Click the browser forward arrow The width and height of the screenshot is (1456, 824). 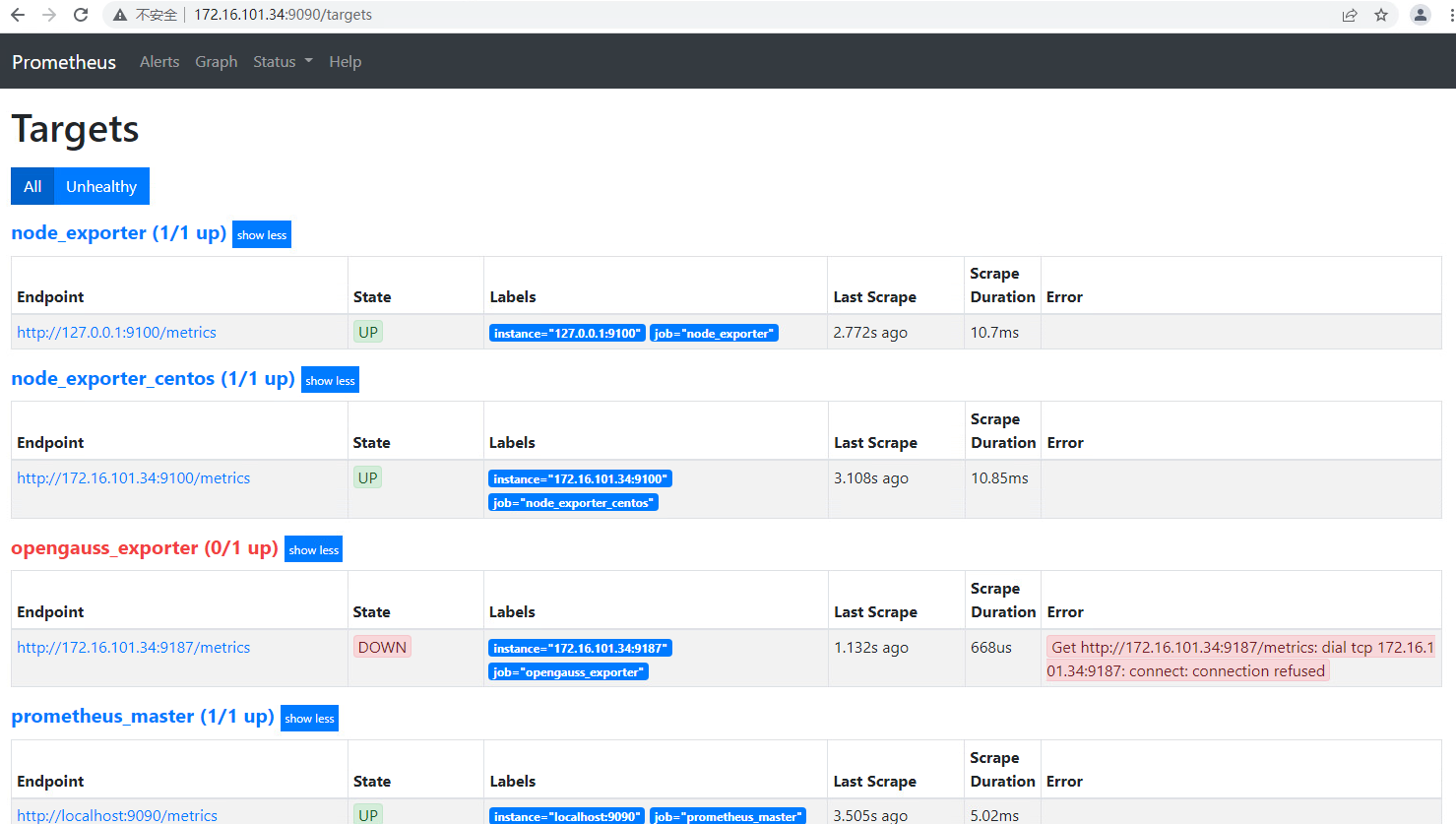point(49,15)
